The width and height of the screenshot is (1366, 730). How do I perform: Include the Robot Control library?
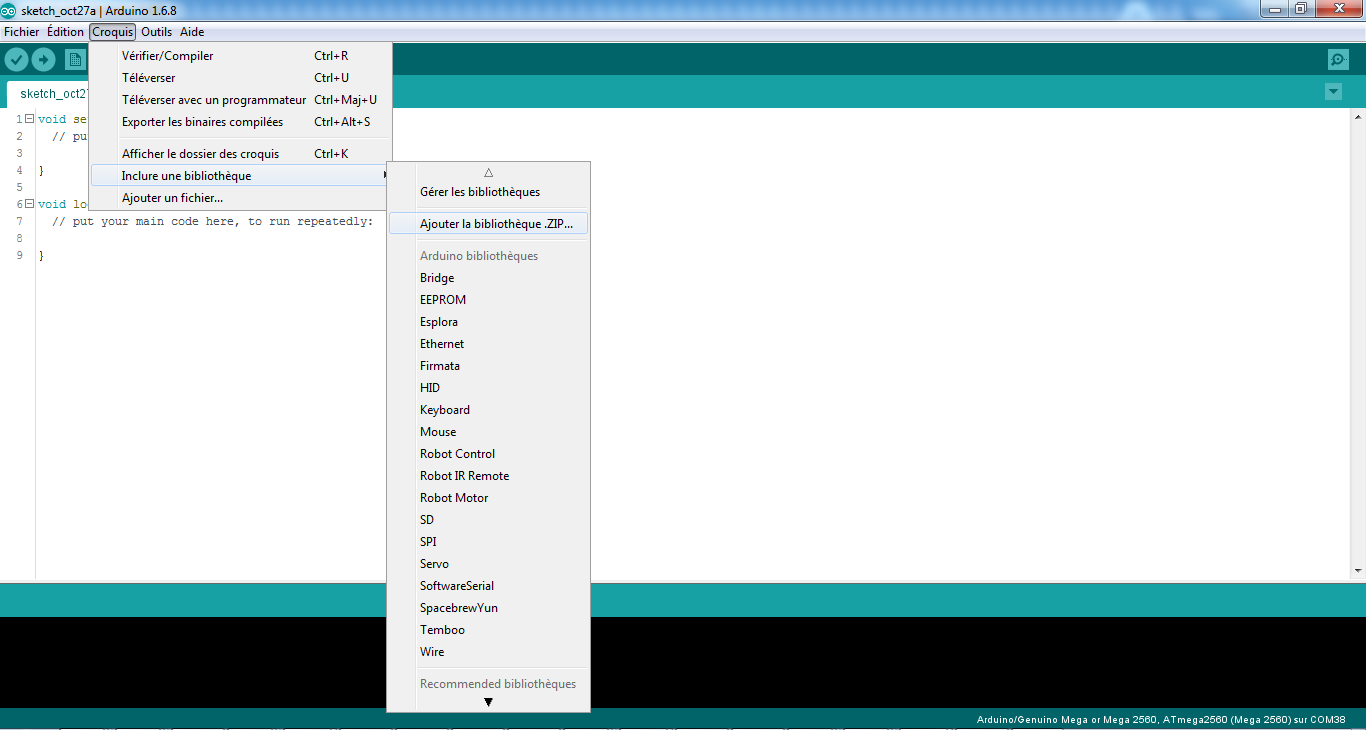pyautogui.click(x=488, y=454)
